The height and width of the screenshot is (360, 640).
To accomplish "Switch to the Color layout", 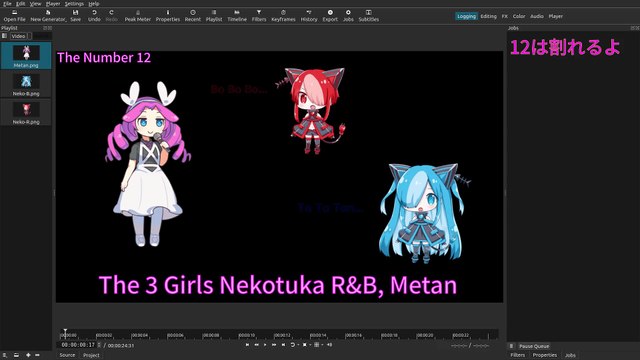I will pyautogui.click(x=519, y=16).
